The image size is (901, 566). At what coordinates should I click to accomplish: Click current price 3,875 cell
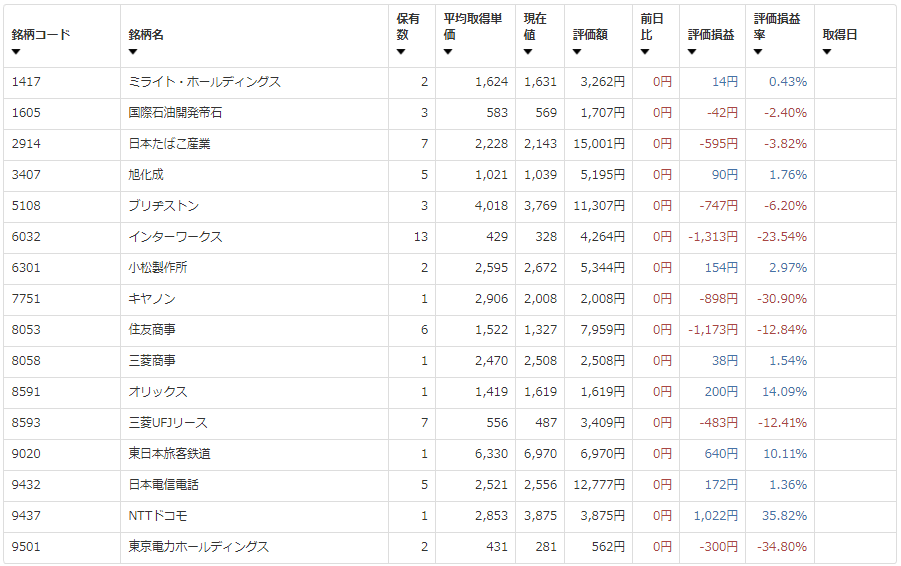pos(540,516)
